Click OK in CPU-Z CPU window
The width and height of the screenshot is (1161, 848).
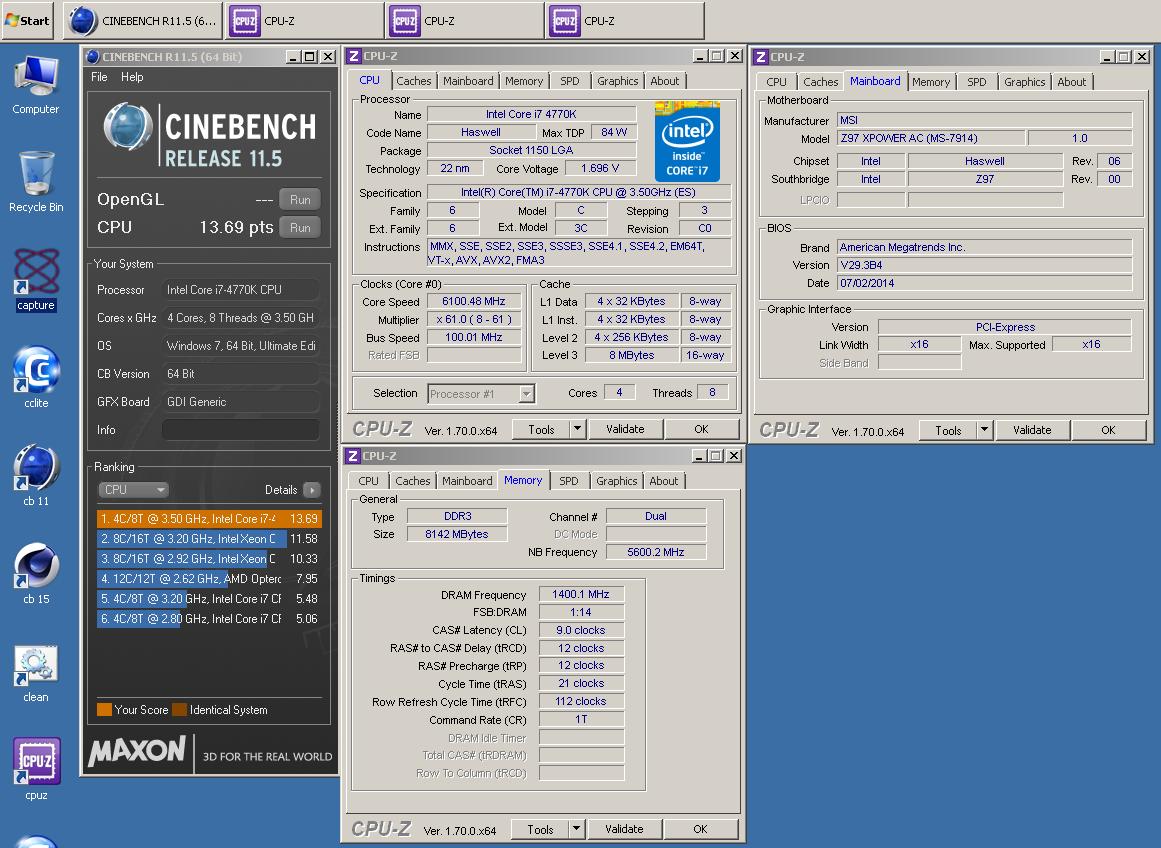[x=701, y=429]
